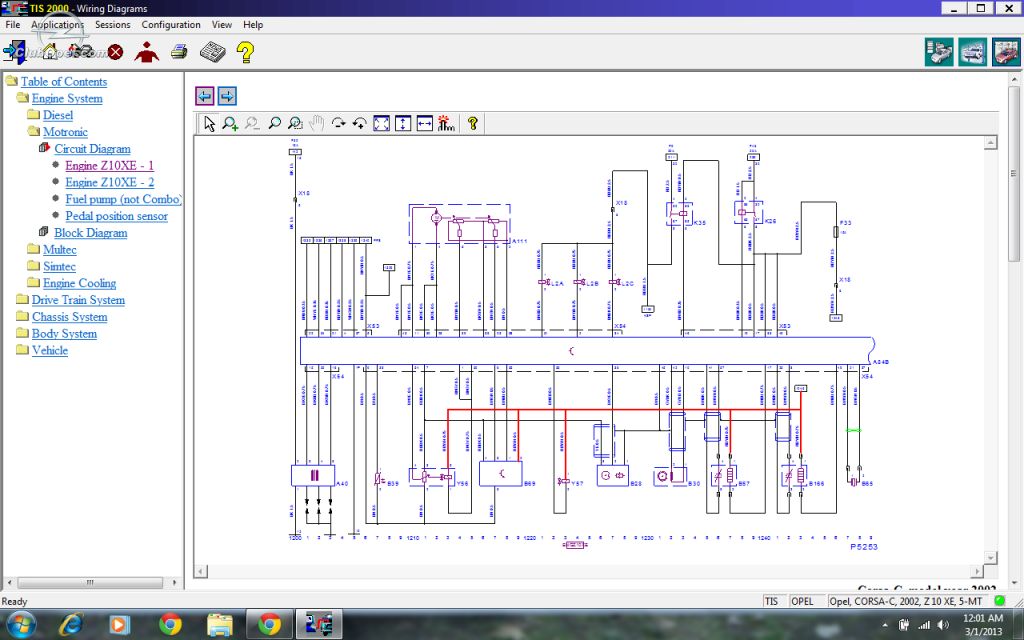The image size is (1024, 640).
Task: Click the diagram horizontal scrollbar right arrow
Action: click(x=978, y=571)
